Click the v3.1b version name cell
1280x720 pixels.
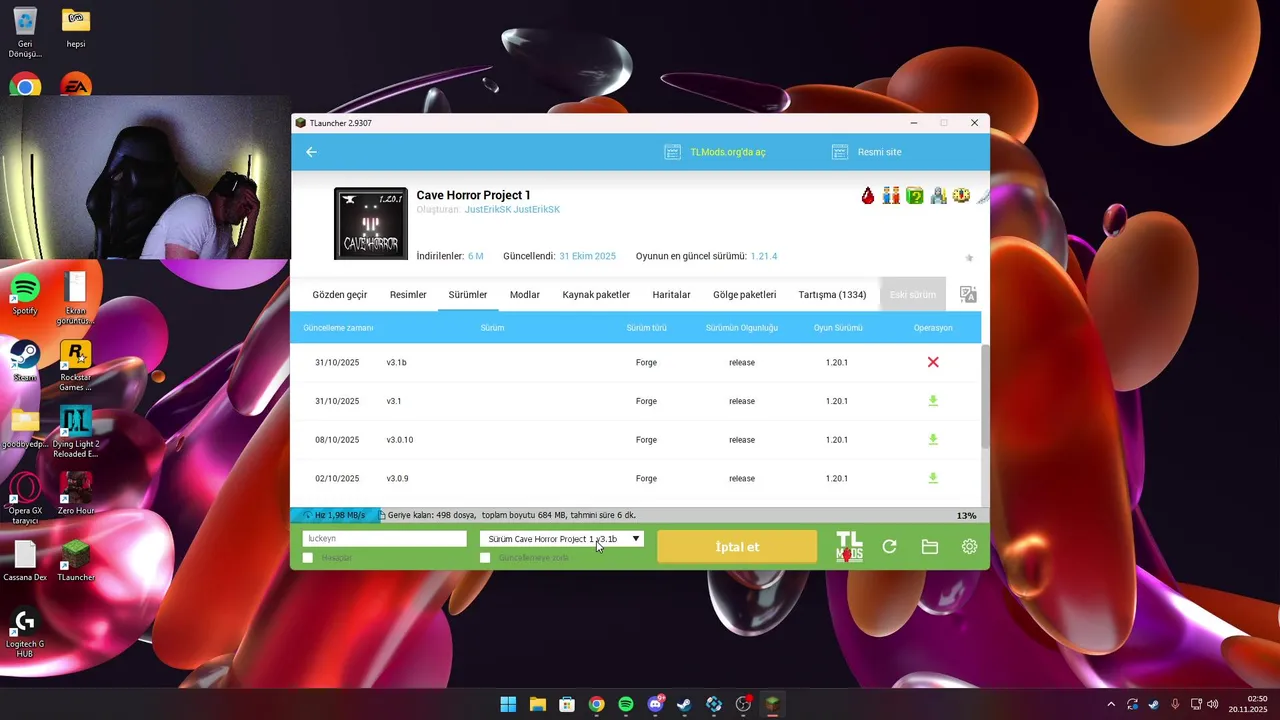coord(397,362)
